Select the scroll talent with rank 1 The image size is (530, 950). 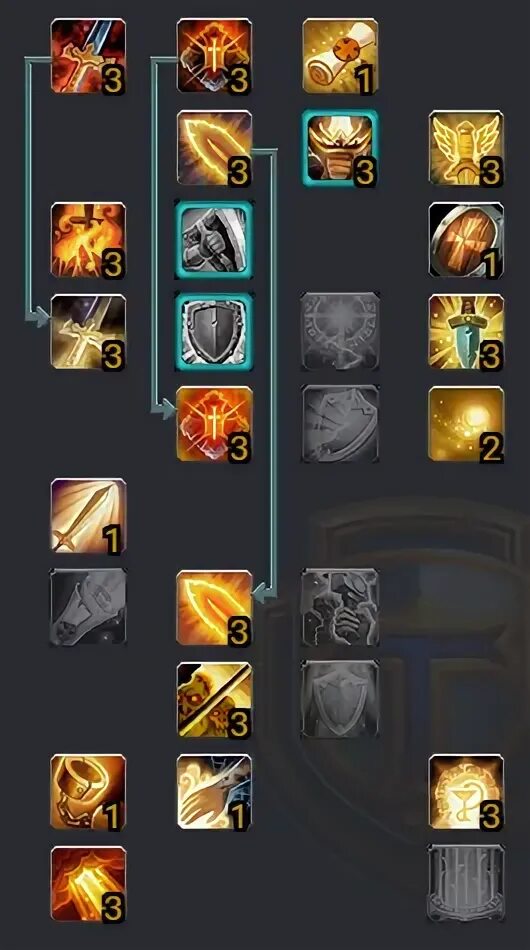click(340, 56)
